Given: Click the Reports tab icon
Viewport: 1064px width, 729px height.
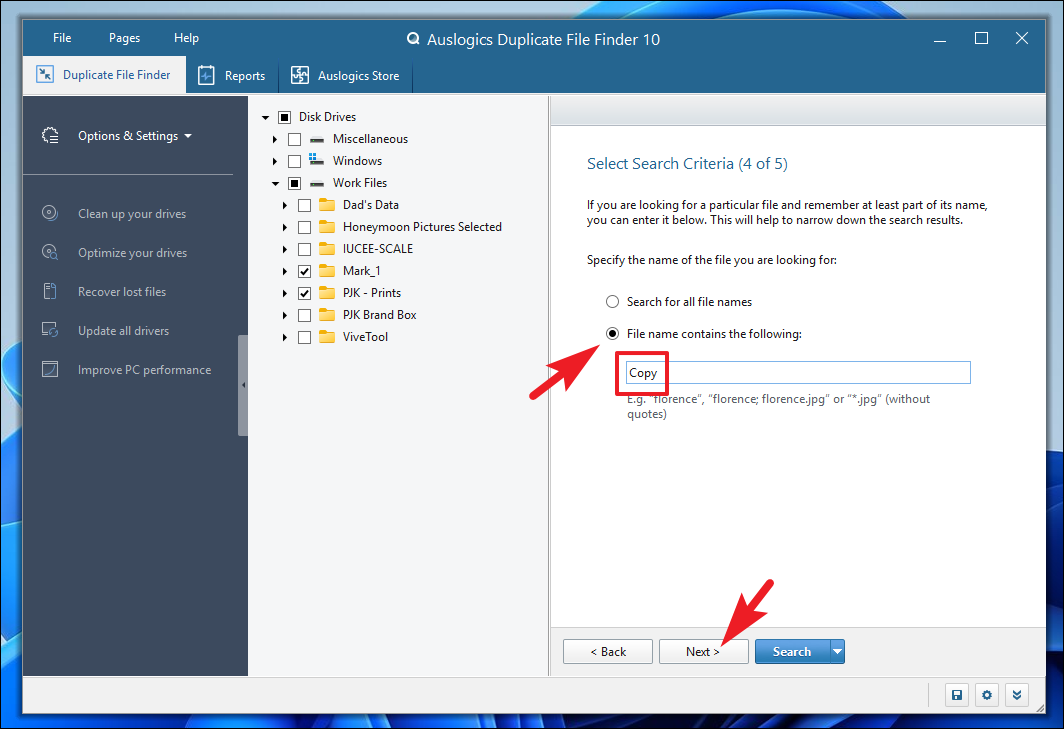Looking at the screenshot, I should coord(206,75).
